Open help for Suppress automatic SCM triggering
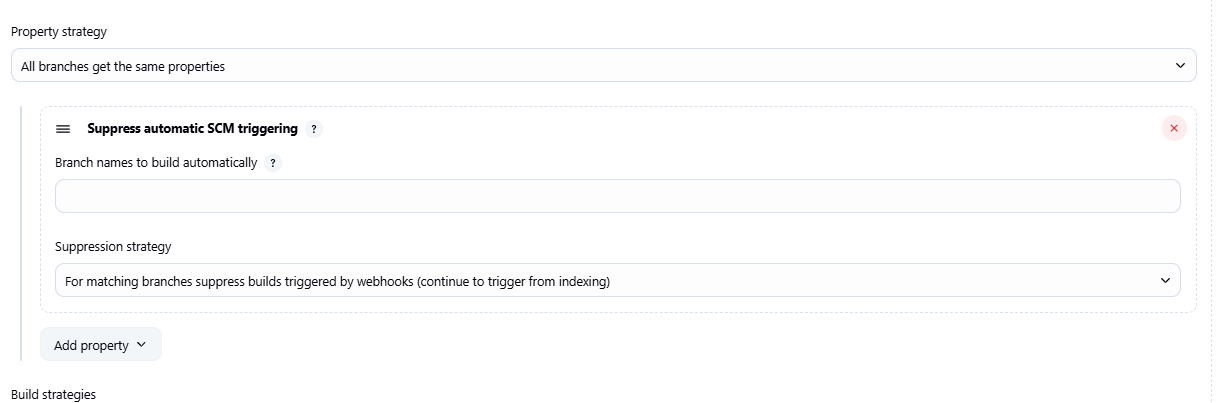Image resolution: width=1223 pixels, height=403 pixels. (314, 129)
